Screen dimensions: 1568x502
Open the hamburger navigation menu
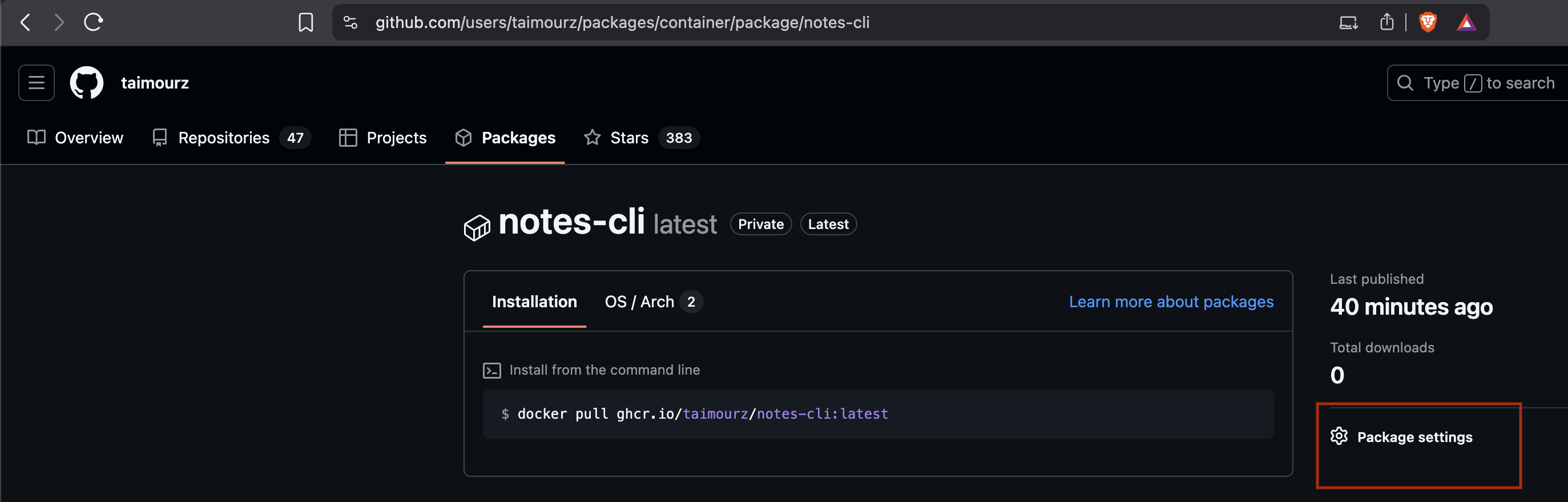coord(37,83)
